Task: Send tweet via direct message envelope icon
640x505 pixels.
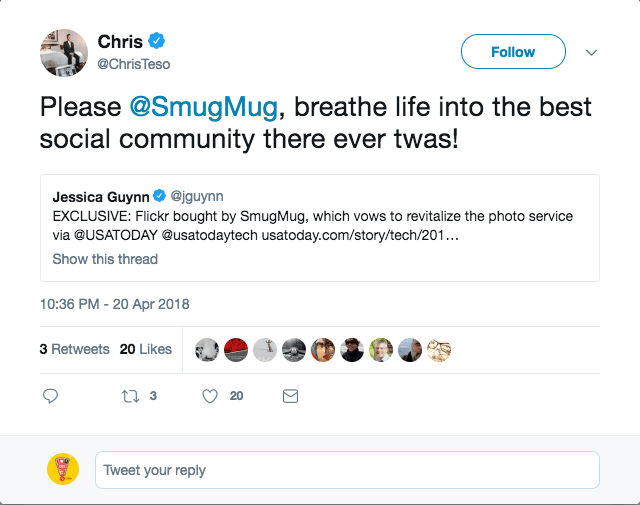Action: (x=290, y=396)
